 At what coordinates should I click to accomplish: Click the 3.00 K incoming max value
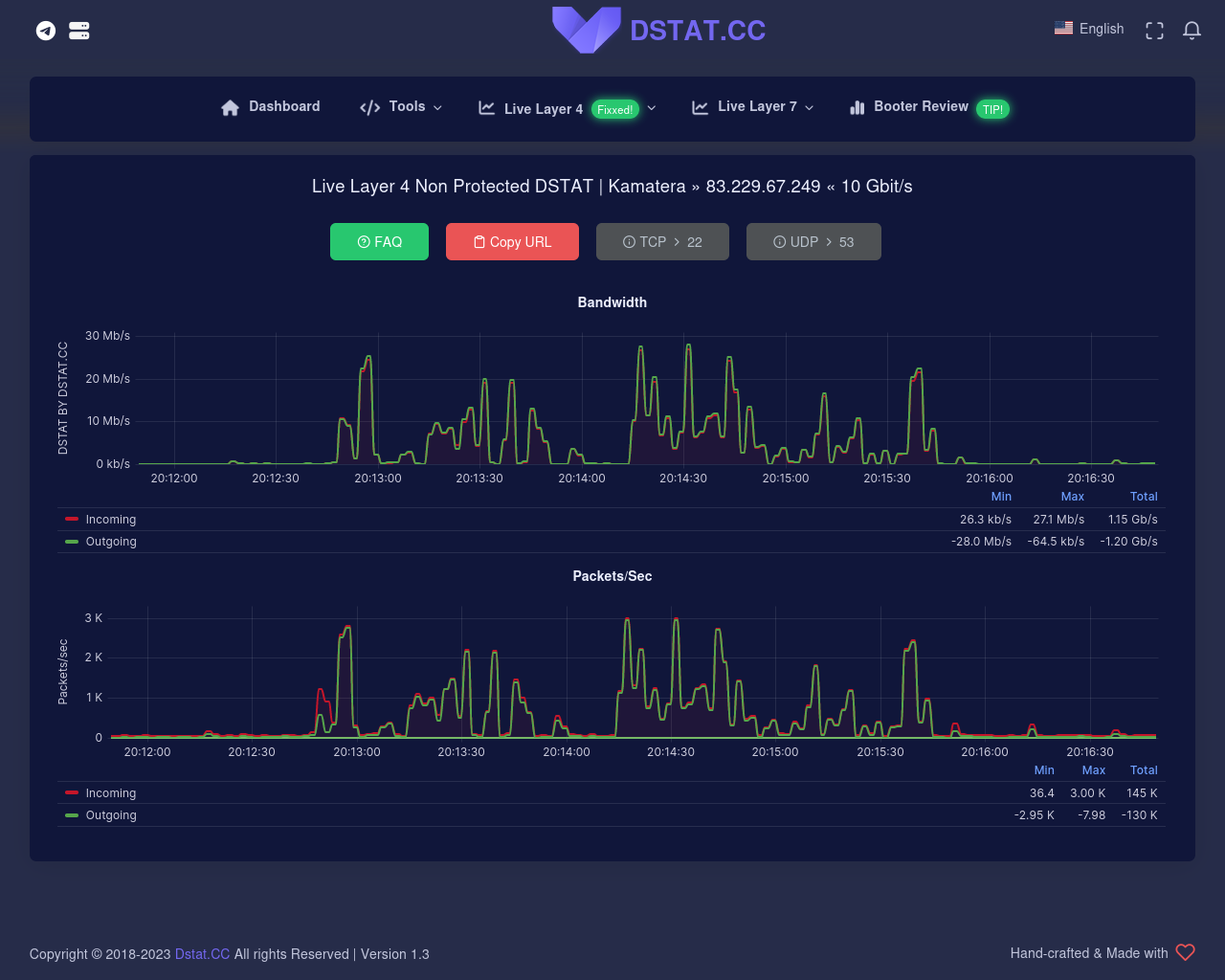[1088, 793]
